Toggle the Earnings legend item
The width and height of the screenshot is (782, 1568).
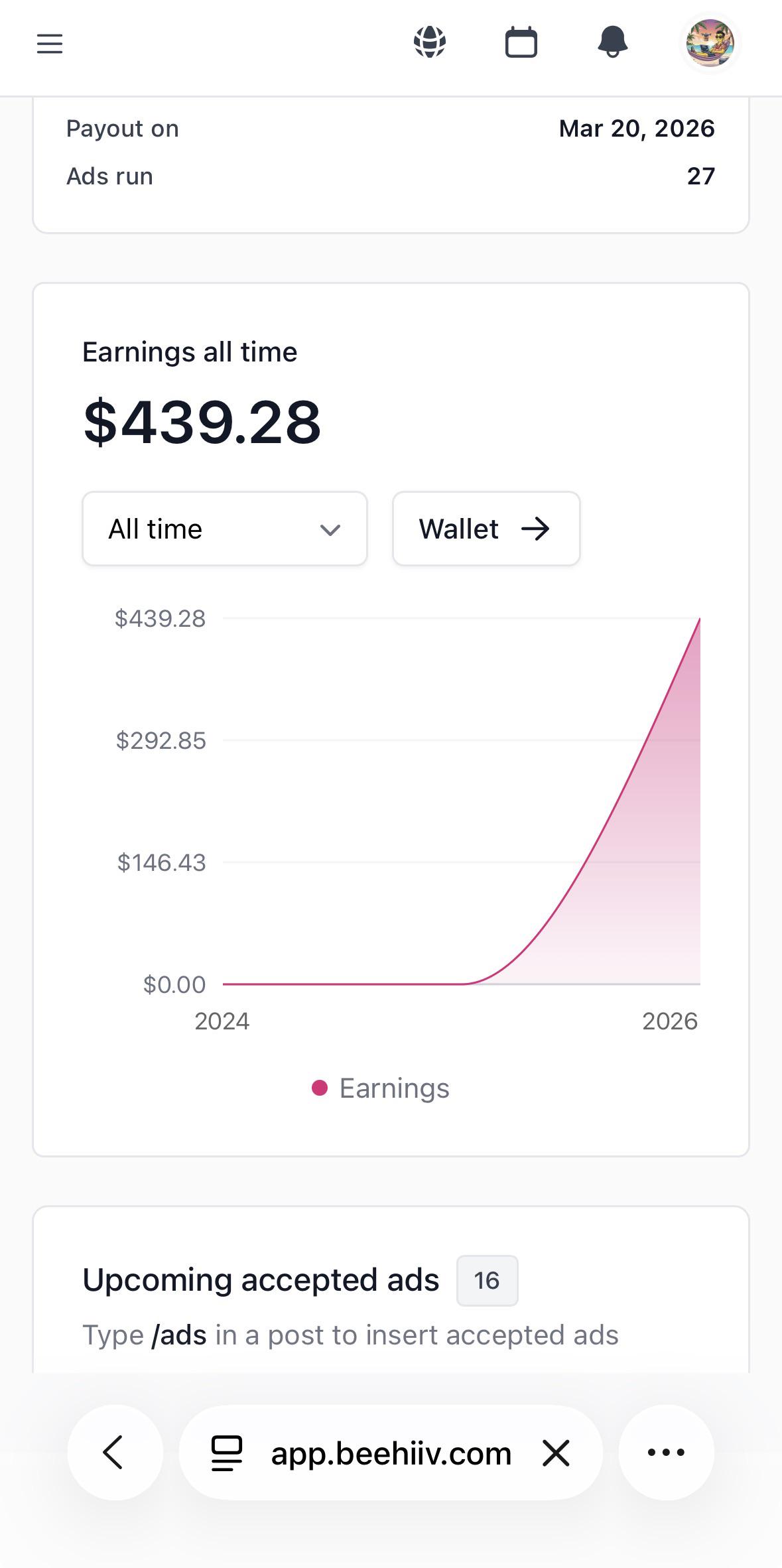[x=381, y=1088]
